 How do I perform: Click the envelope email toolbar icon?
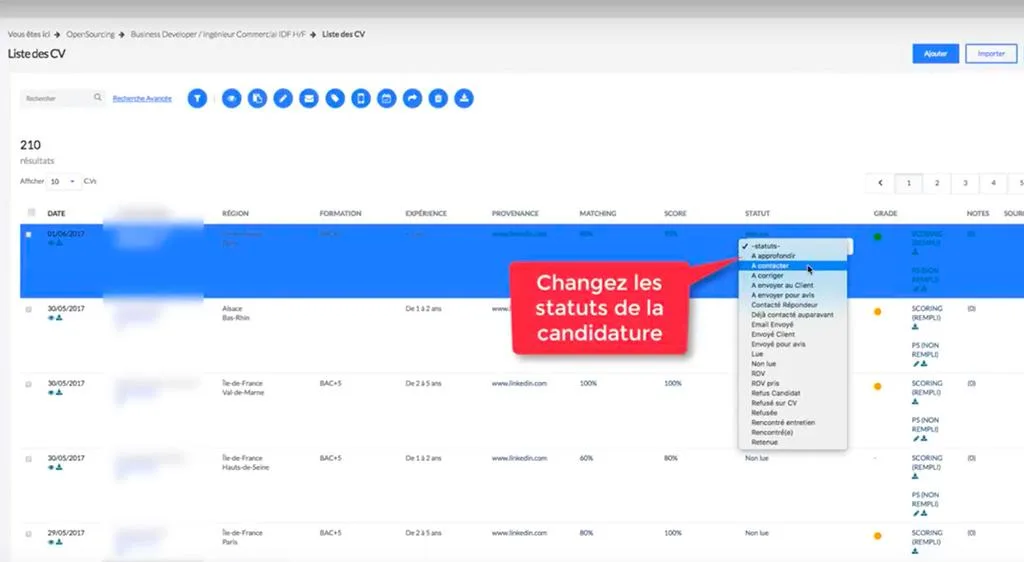[x=309, y=99]
